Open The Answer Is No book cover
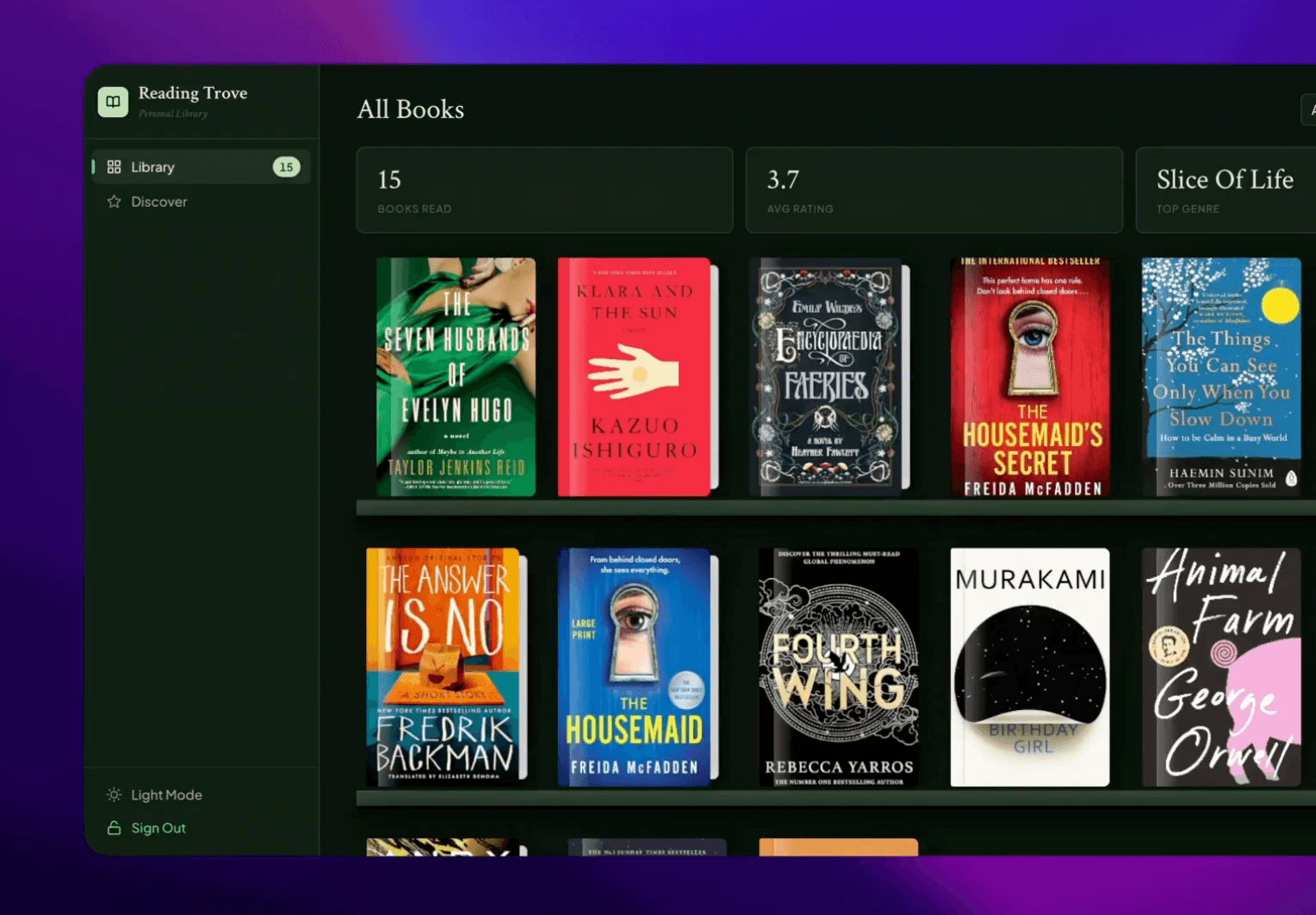The width and height of the screenshot is (1316, 915). point(446,668)
